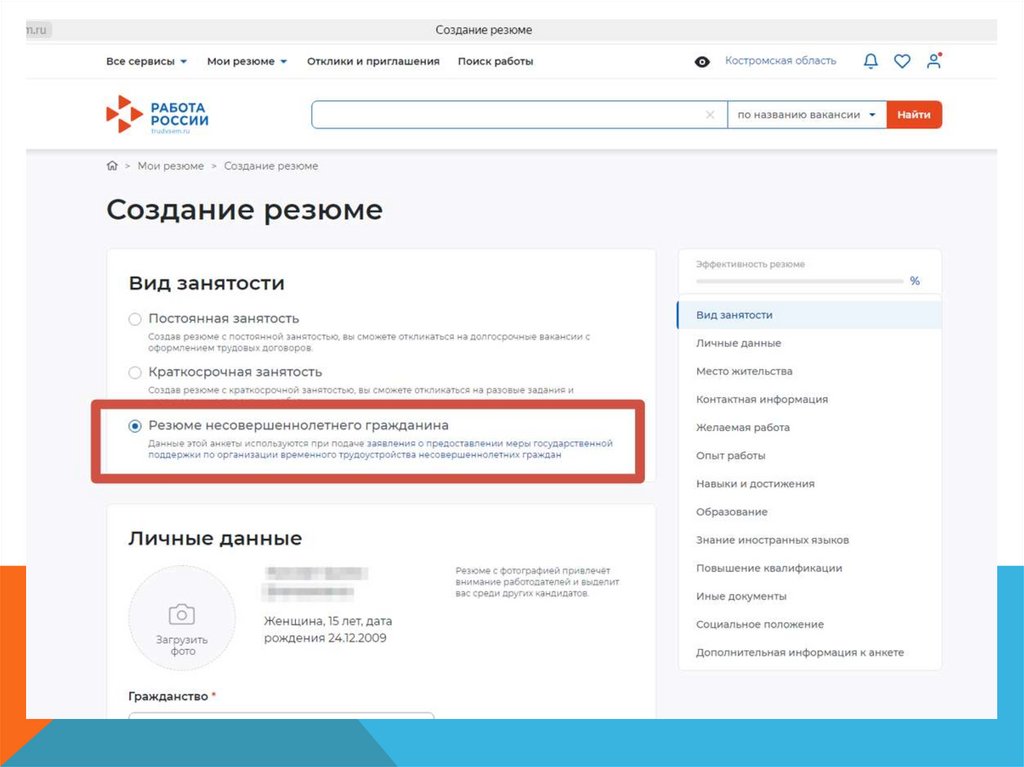Open the user profile icon
The height and width of the screenshot is (767, 1024).
click(934, 61)
